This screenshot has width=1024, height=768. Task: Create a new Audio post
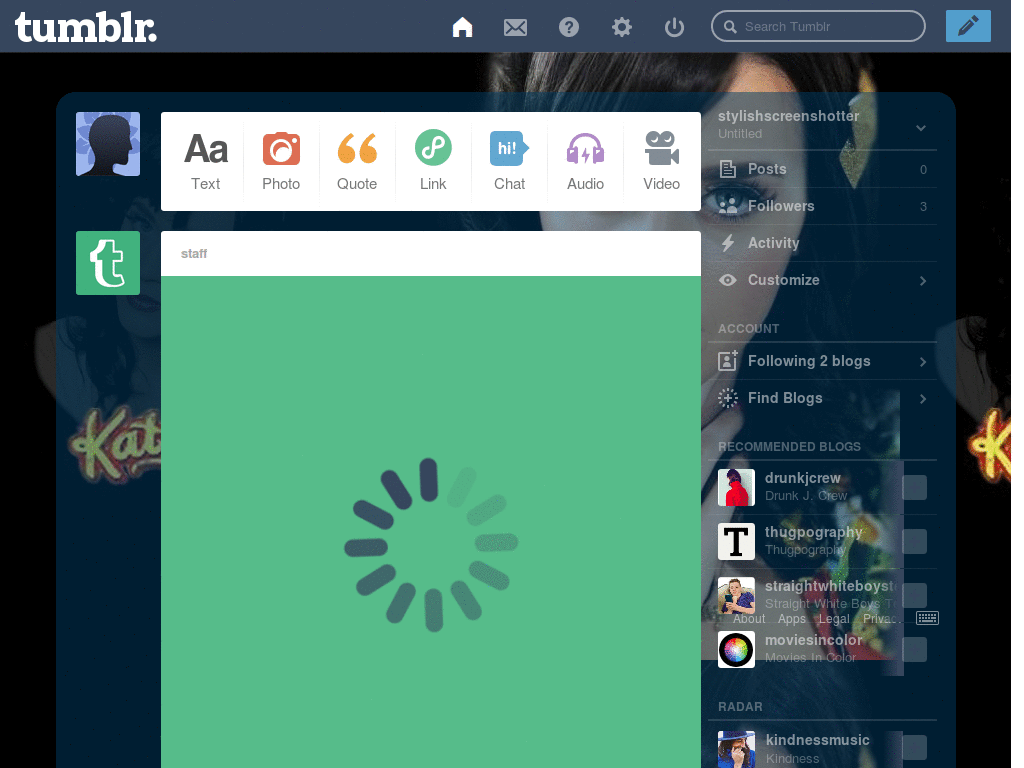pos(585,161)
